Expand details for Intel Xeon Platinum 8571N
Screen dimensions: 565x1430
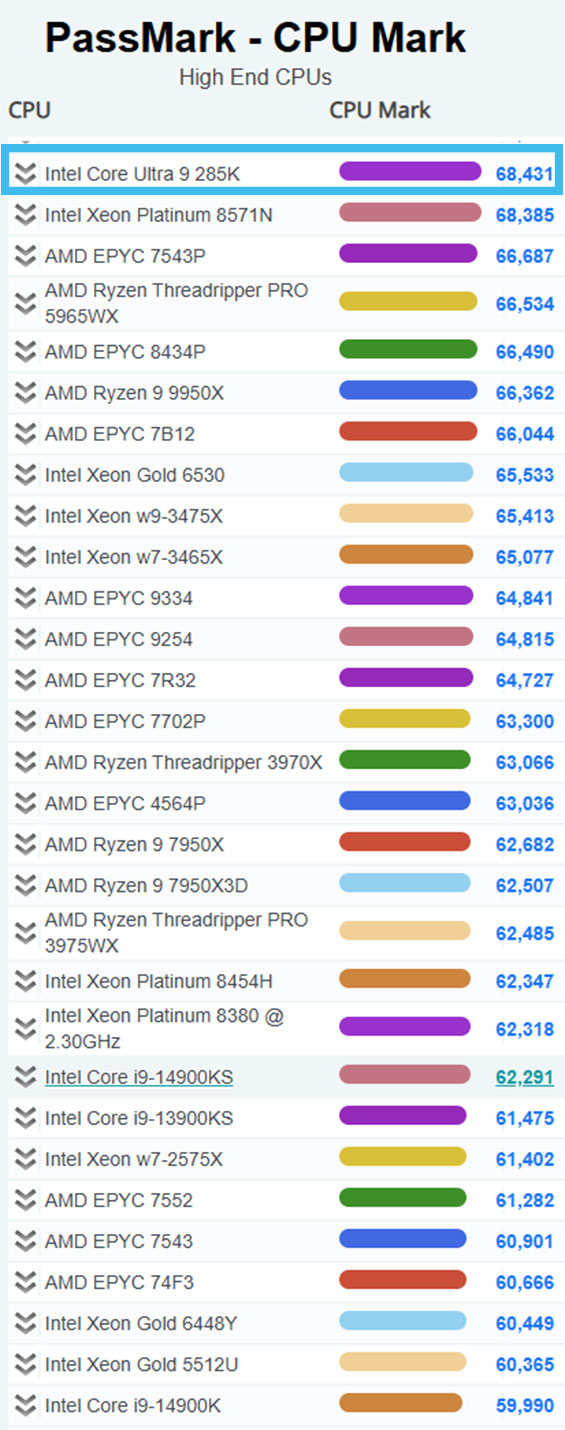(x=26, y=215)
